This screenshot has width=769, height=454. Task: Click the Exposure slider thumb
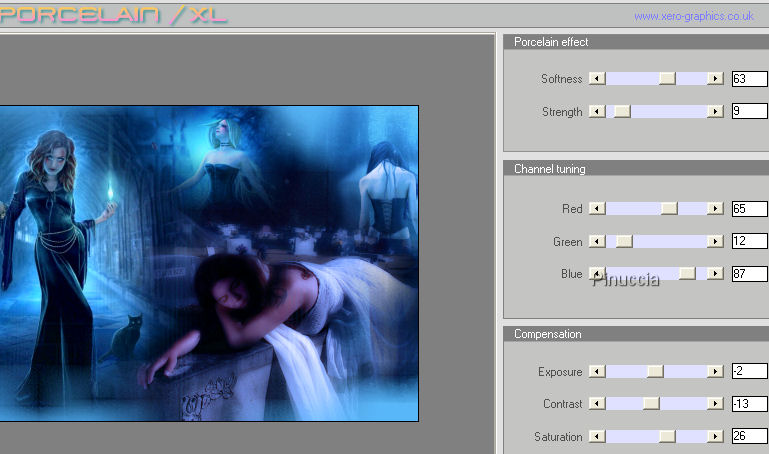[x=655, y=371]
